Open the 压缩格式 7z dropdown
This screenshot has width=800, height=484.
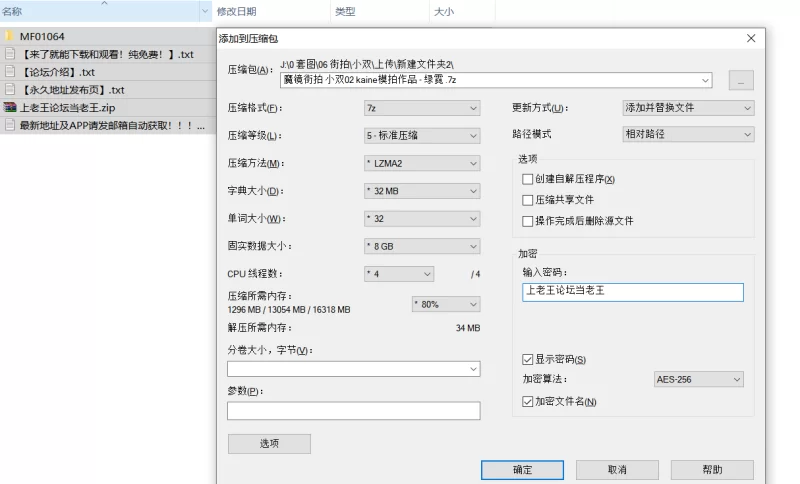pyautogui.click(x=422, y=108)
